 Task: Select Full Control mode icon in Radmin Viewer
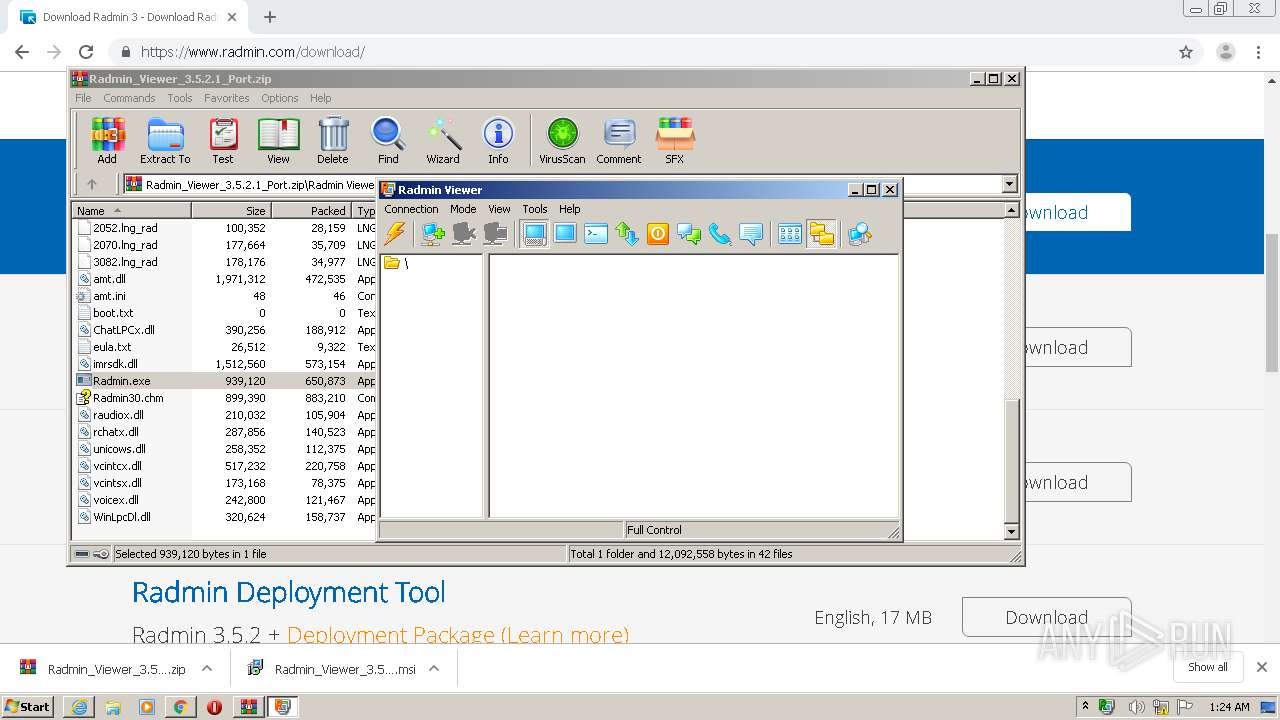[x=534, y=234]
